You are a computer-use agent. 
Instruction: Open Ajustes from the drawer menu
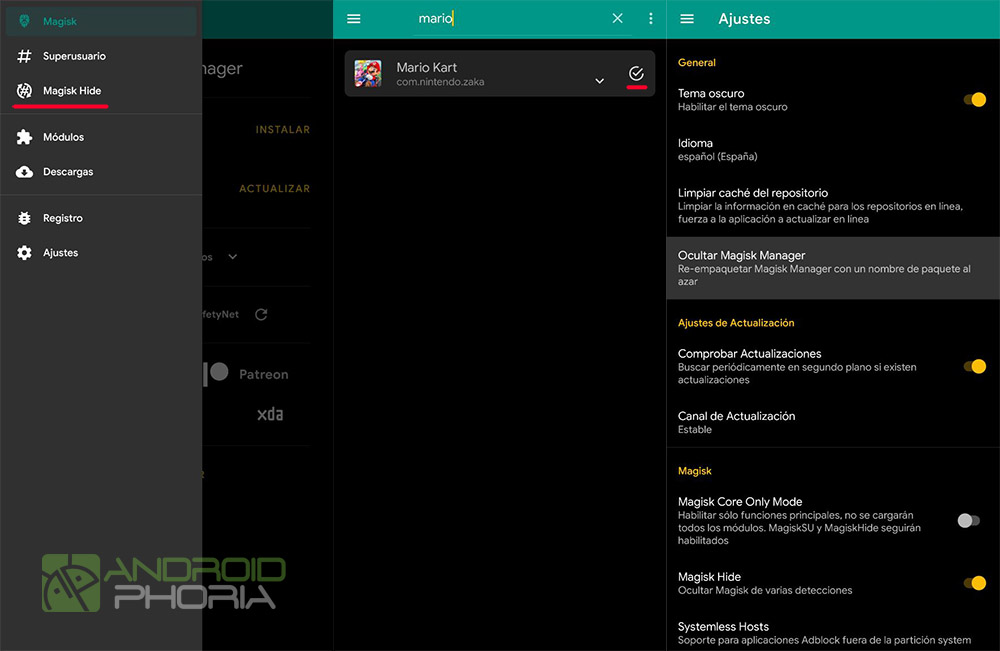tap(101, 252)
